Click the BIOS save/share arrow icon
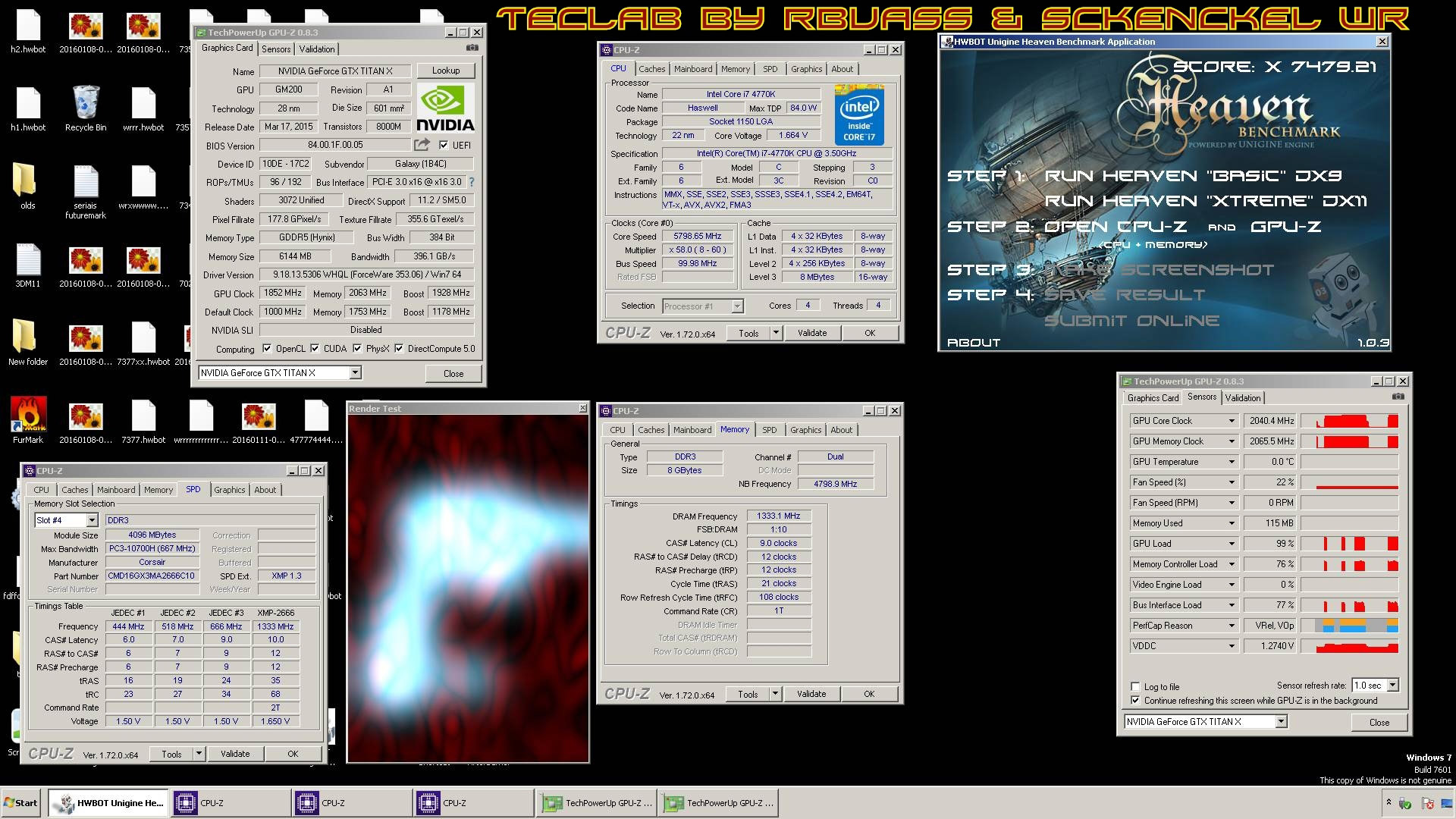The height and width of the screenshot is (819, 1456). point(422,145)
